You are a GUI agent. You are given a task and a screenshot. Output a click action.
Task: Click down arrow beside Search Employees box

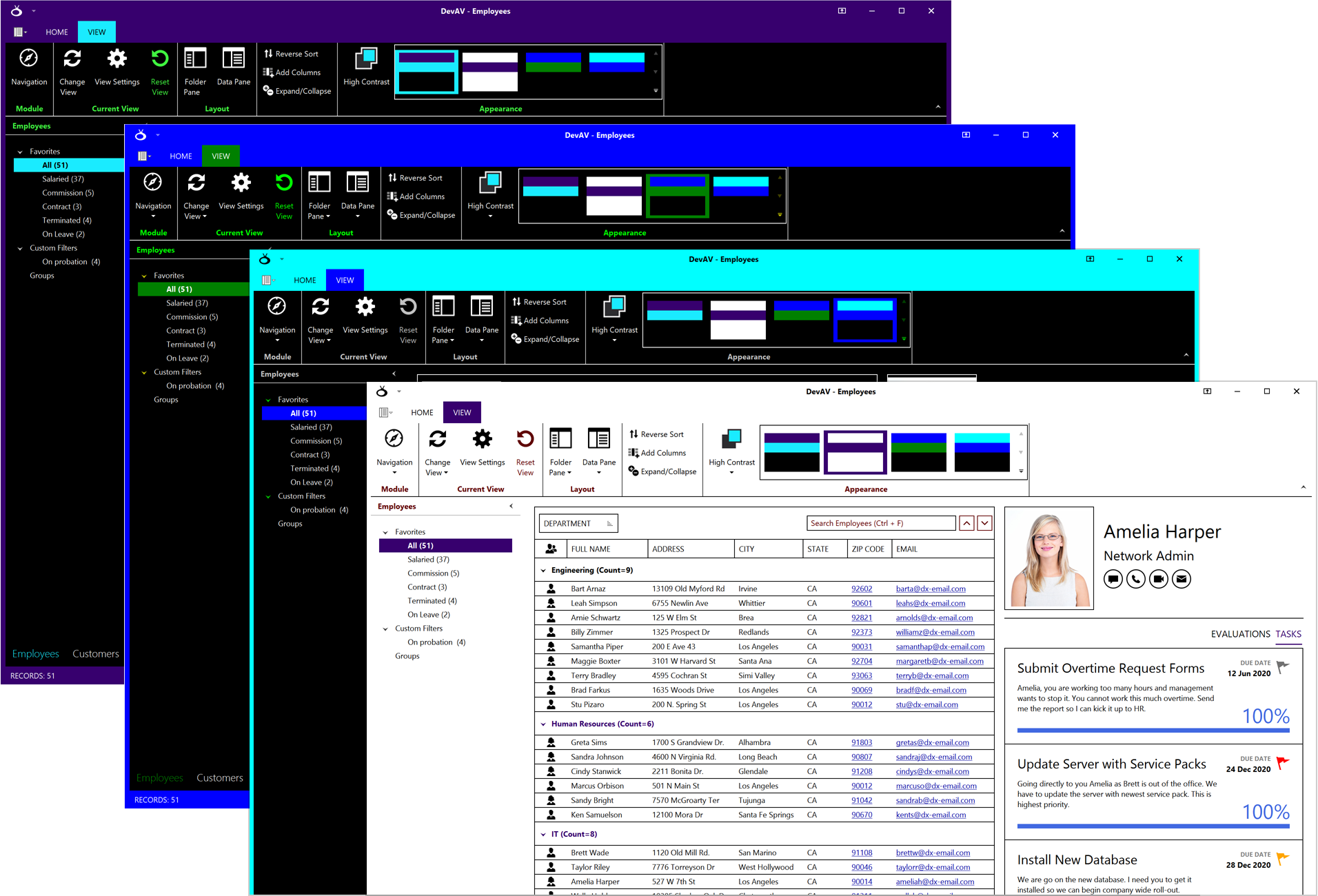click(x=985, y=523)
